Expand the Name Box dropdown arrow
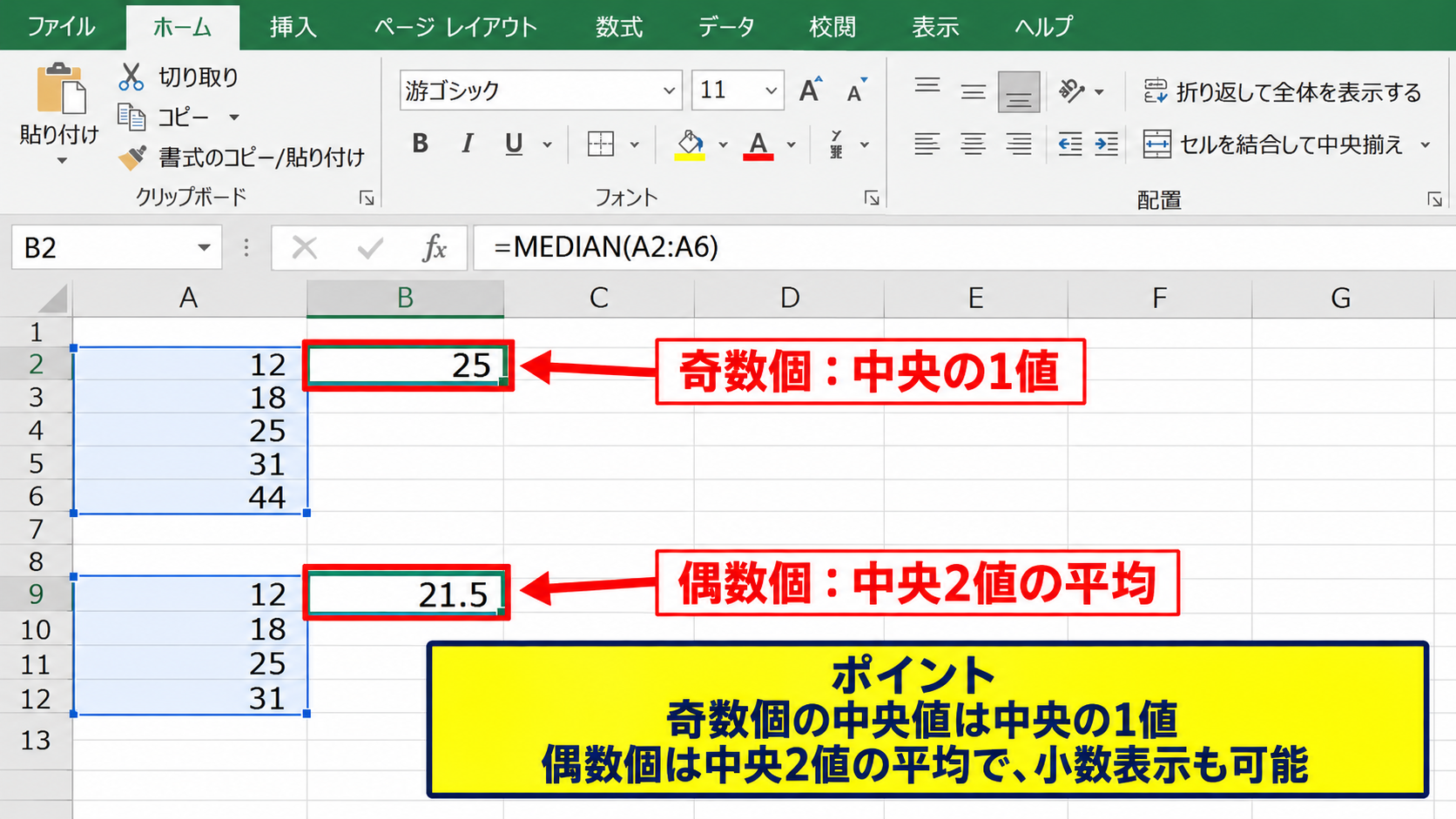 204,248
